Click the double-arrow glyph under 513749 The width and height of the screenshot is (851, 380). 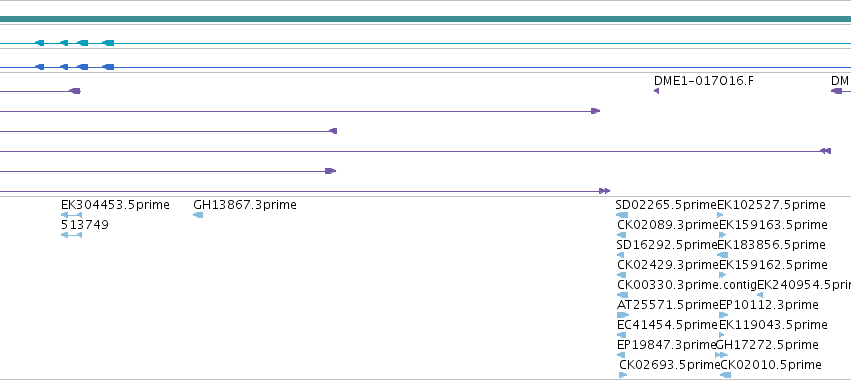point(72,235)
